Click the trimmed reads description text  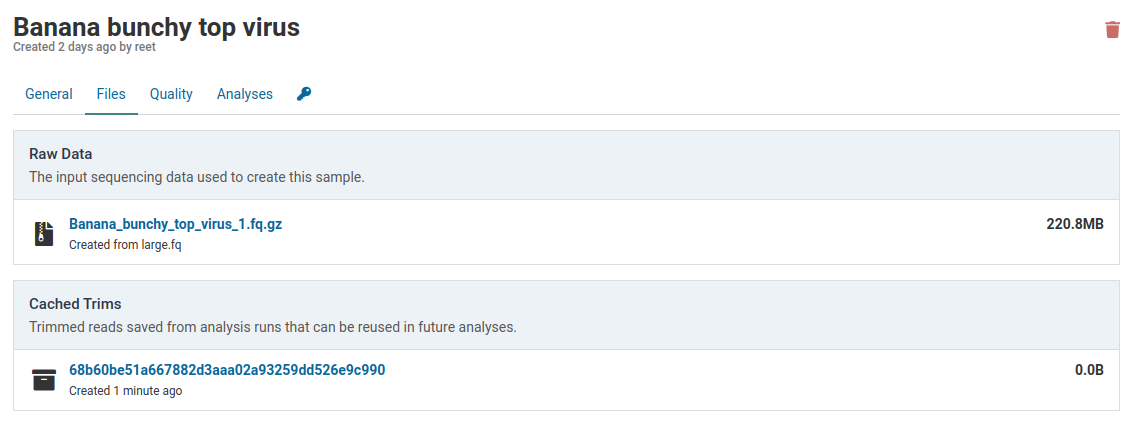(272, 327)
